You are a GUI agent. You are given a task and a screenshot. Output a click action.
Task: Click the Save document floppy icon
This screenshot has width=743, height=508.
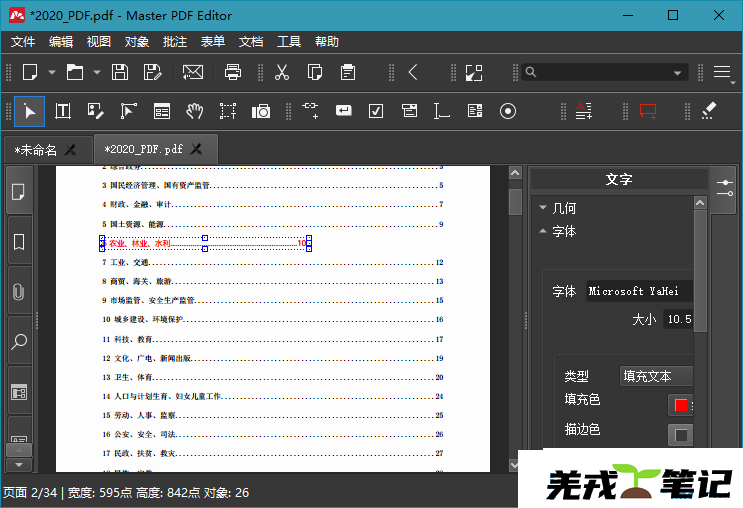[x=120, y=72]
